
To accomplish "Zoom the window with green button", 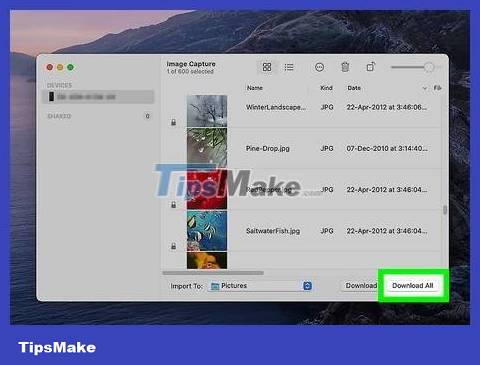I will 70,67.
